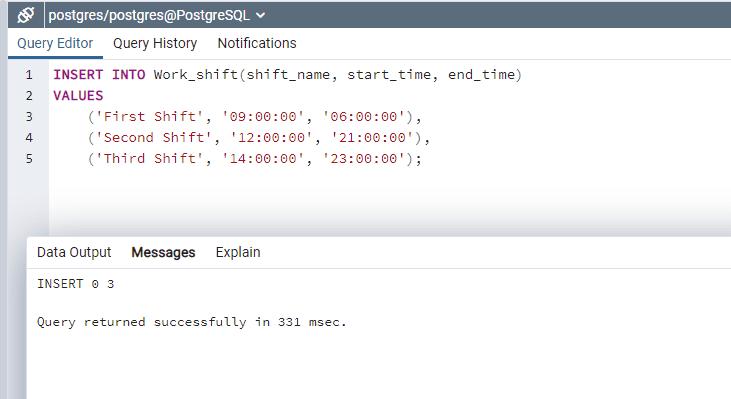Click the 'Second Shift' string value
Image resolution: width=731 pixels, height=399 pixels.
point(154,138)
